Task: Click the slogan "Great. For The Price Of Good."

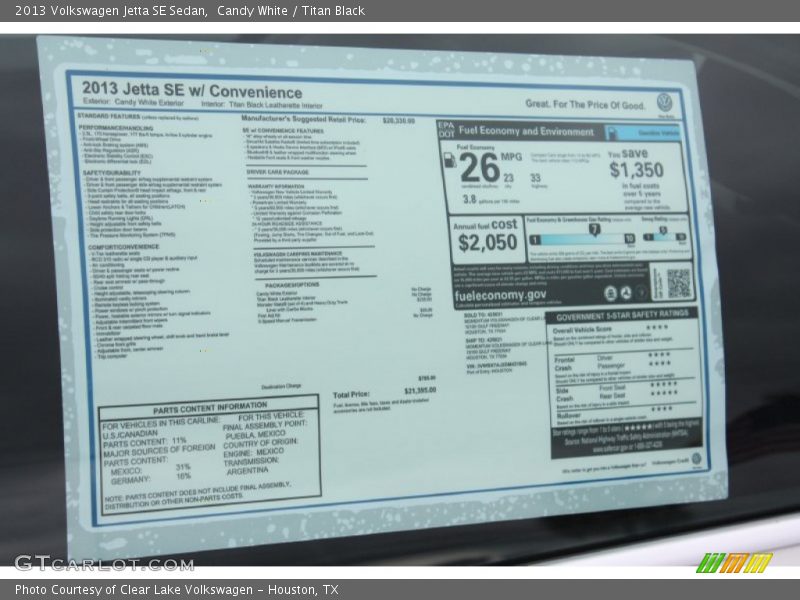Action: (x=585, y=104)
